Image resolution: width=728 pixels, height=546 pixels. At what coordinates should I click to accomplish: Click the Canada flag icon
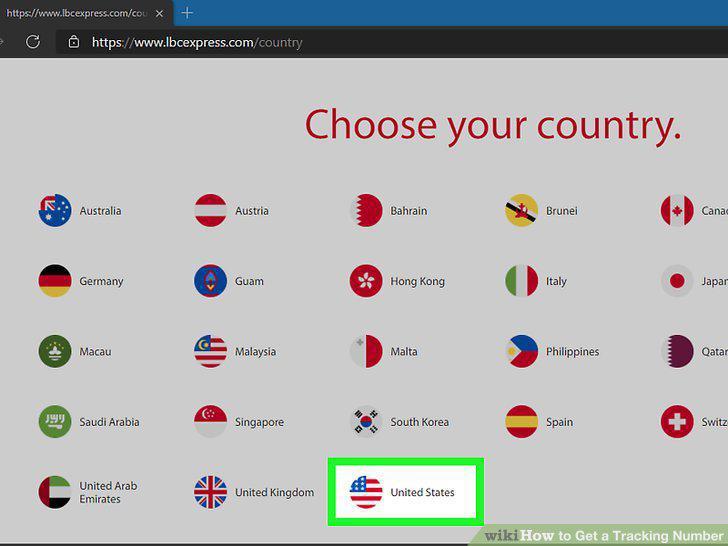click(677, 210)
